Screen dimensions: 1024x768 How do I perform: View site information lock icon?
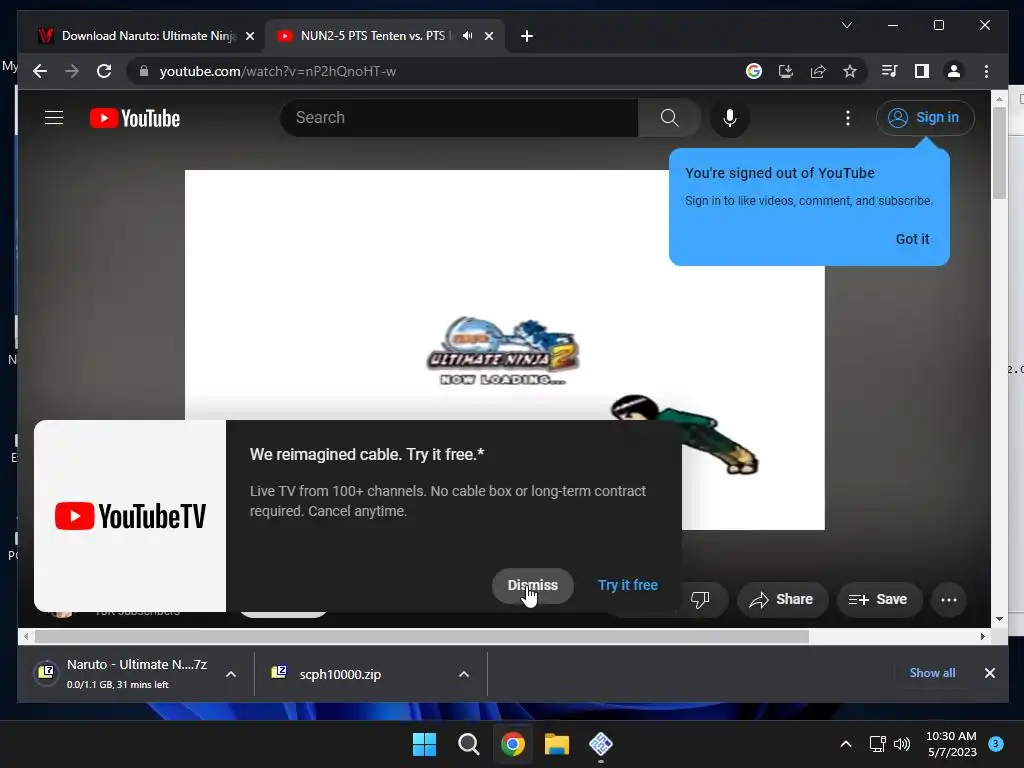pos(144,71)
